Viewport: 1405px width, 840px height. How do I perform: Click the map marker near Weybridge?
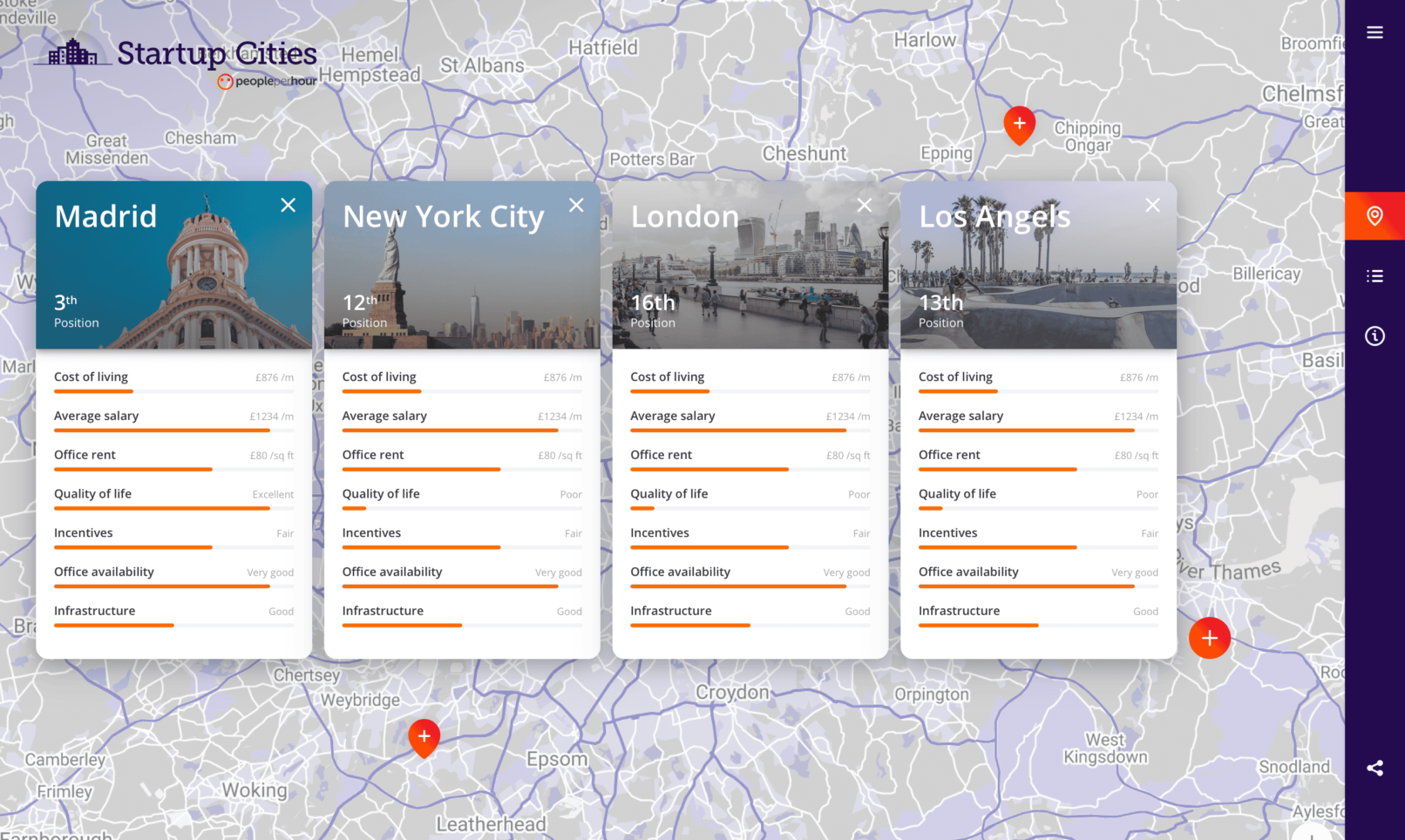click(424, 736)
